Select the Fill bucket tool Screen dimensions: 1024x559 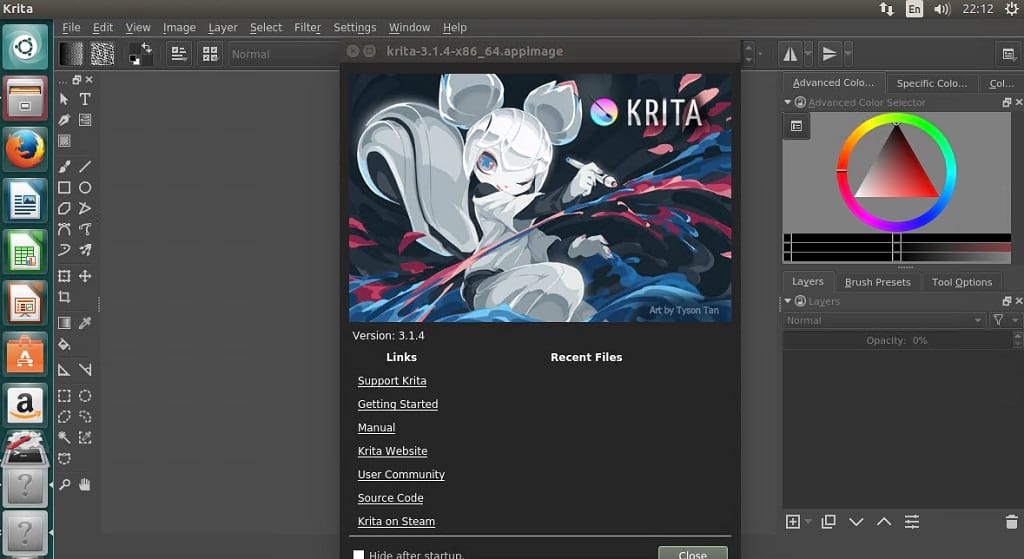tap(64, 344)
